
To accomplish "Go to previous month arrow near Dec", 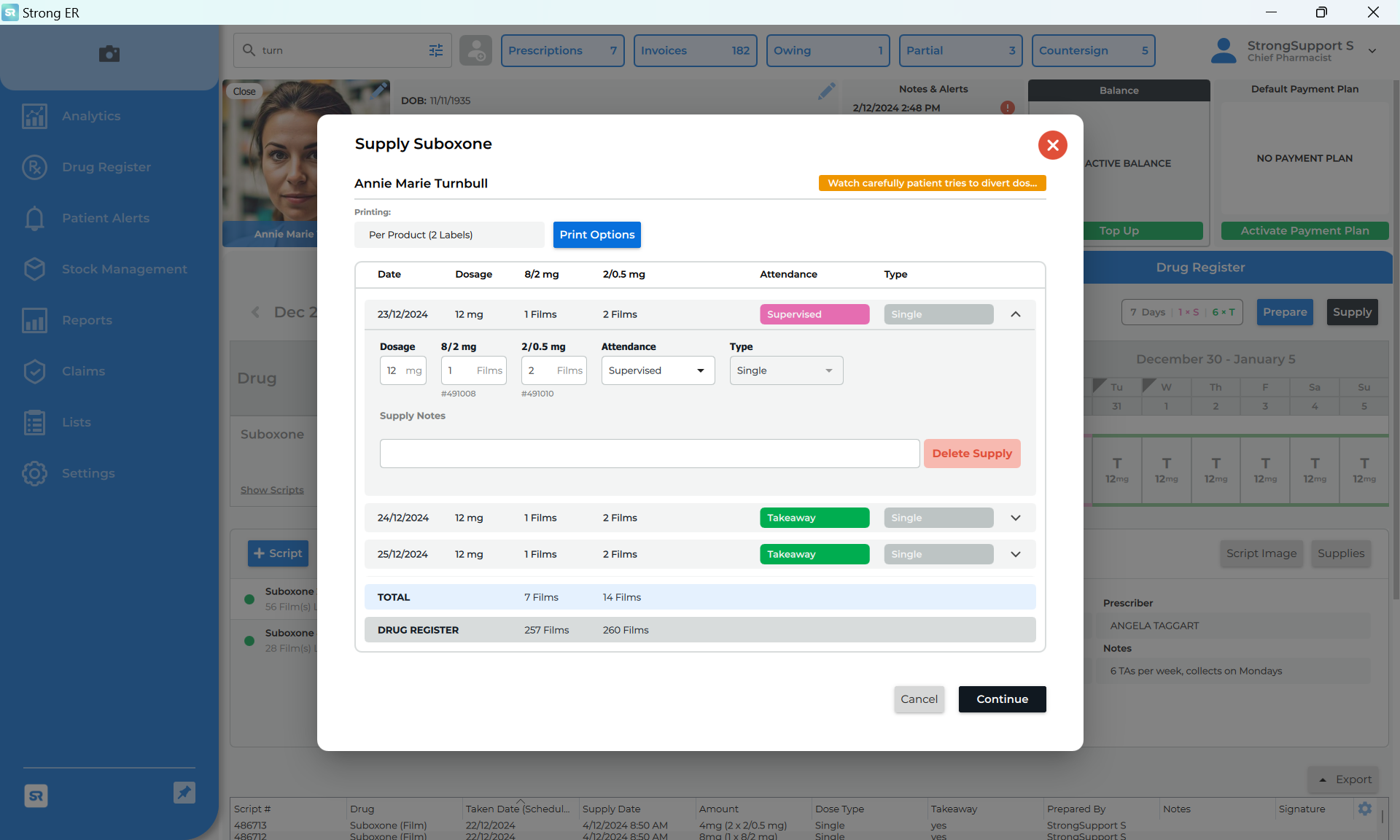I will point(255,312).
